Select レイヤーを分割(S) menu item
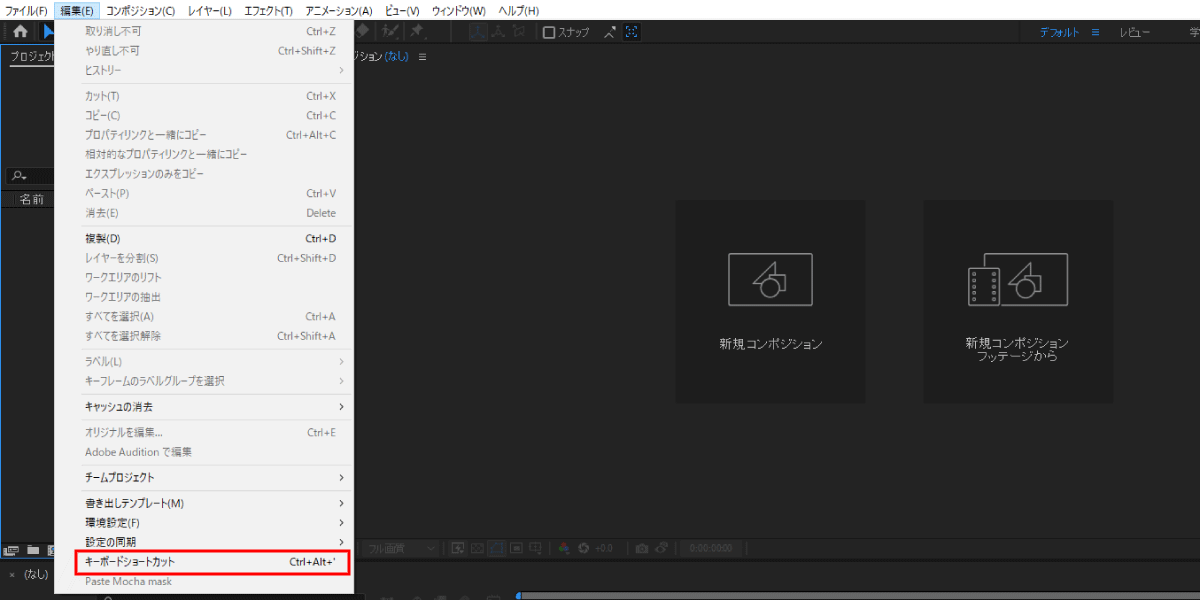 203,258
